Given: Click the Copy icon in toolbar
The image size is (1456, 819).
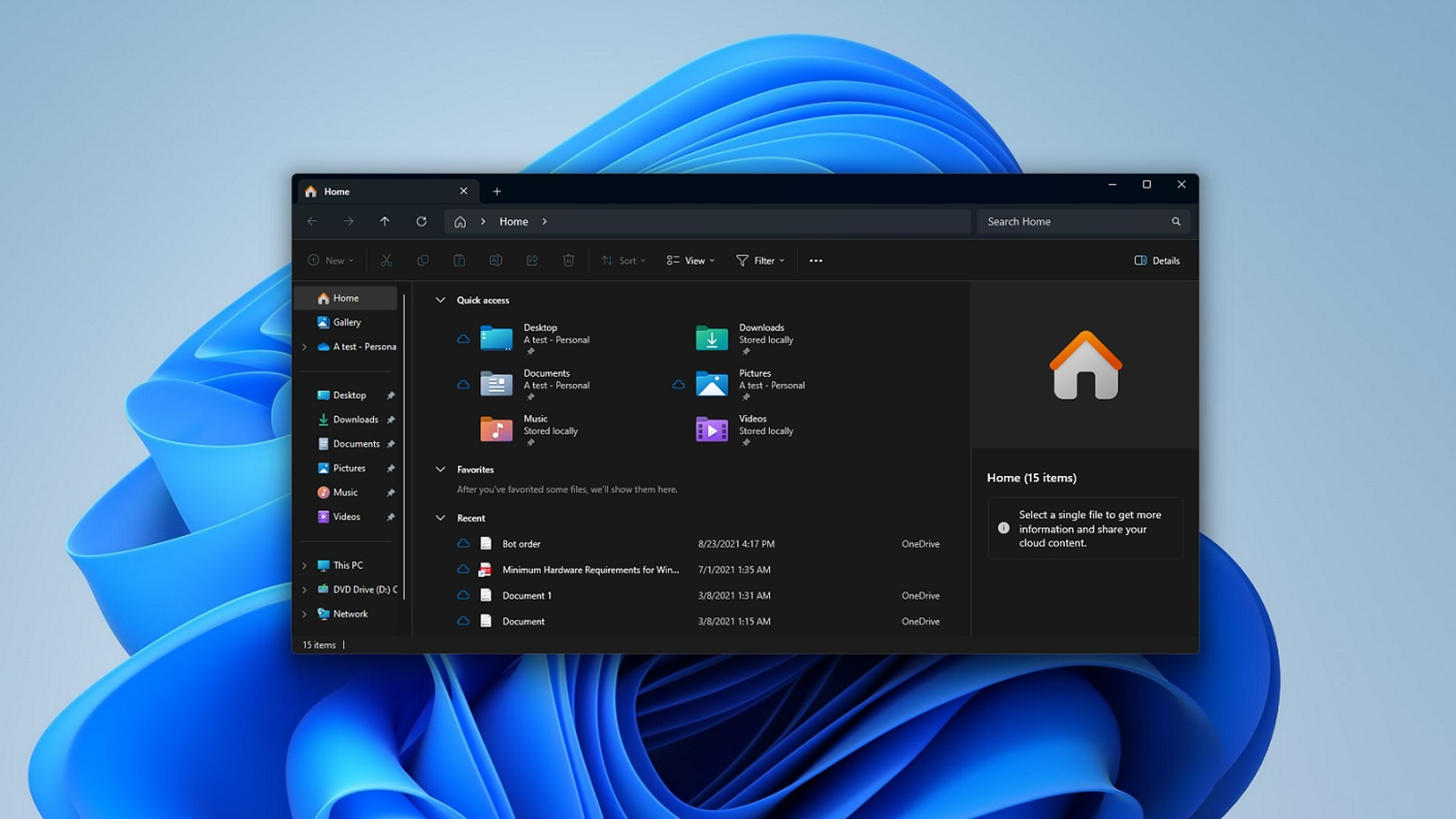Looking at the screenshot, I should click(423, 260).
